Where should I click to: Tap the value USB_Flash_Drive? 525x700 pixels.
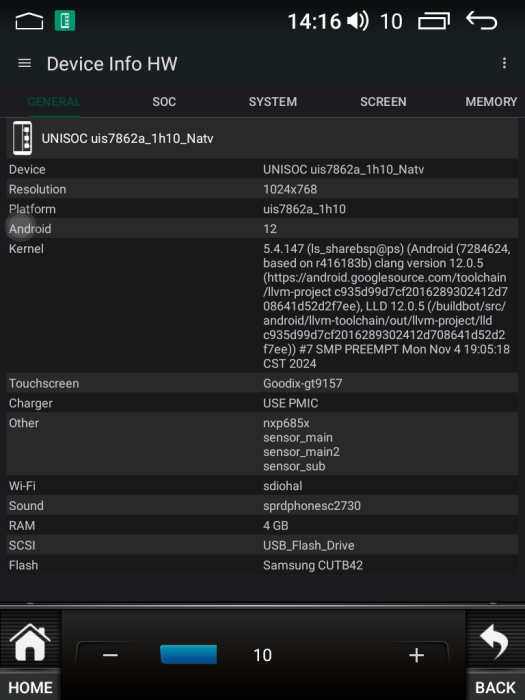[308, 546]
